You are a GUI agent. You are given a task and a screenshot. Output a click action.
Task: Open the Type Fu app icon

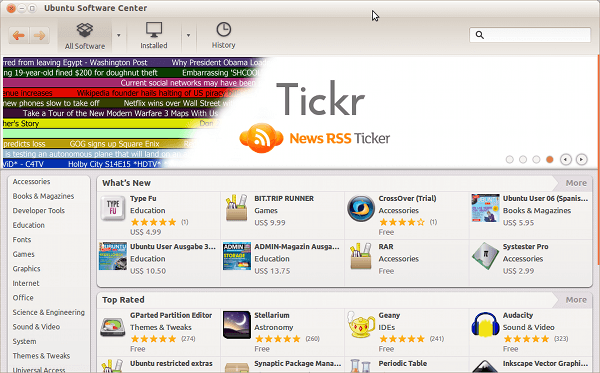coord(113,208)
